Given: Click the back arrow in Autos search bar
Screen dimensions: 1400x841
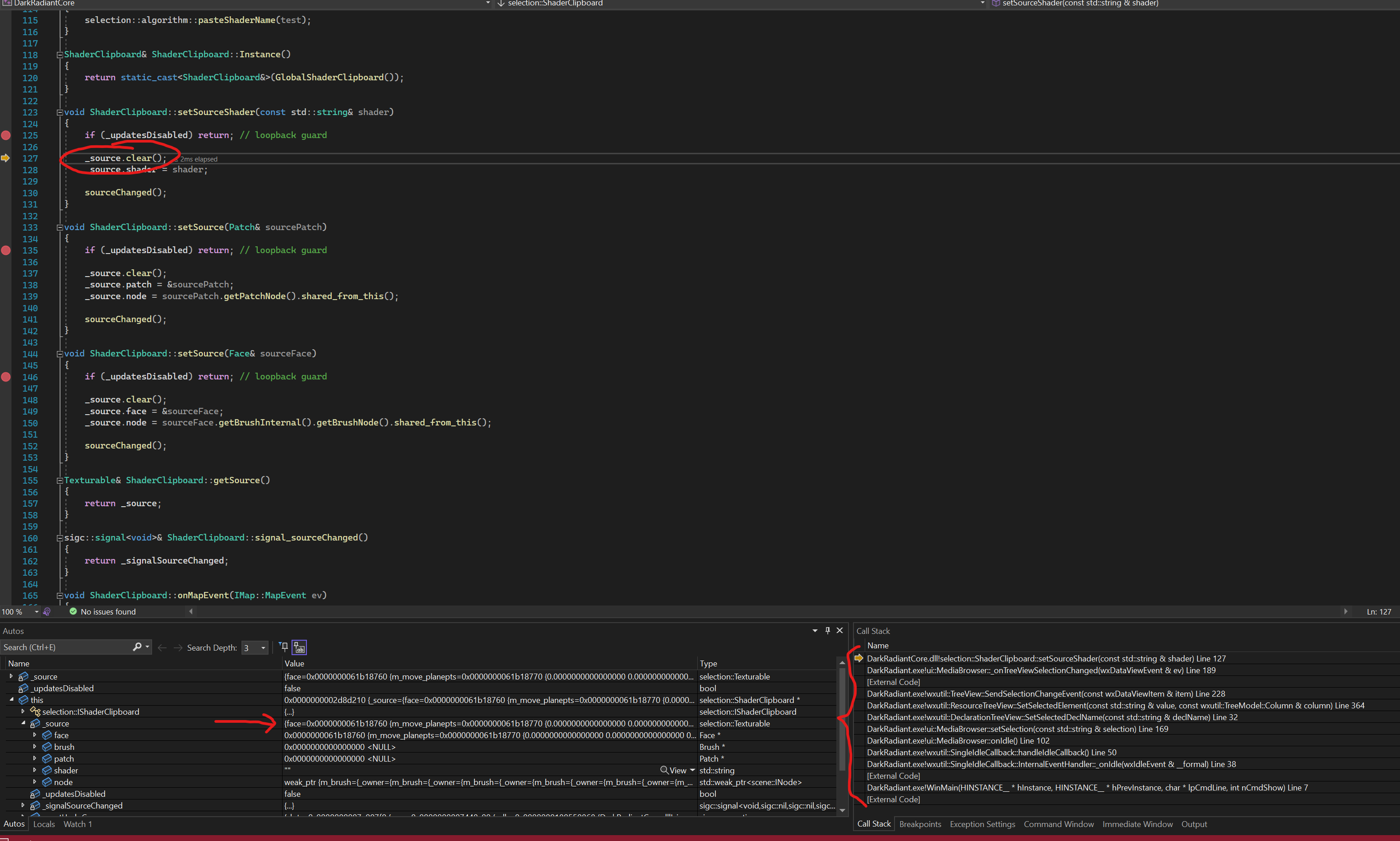Looking at the screenshot, I should click(x=162, y=647).
